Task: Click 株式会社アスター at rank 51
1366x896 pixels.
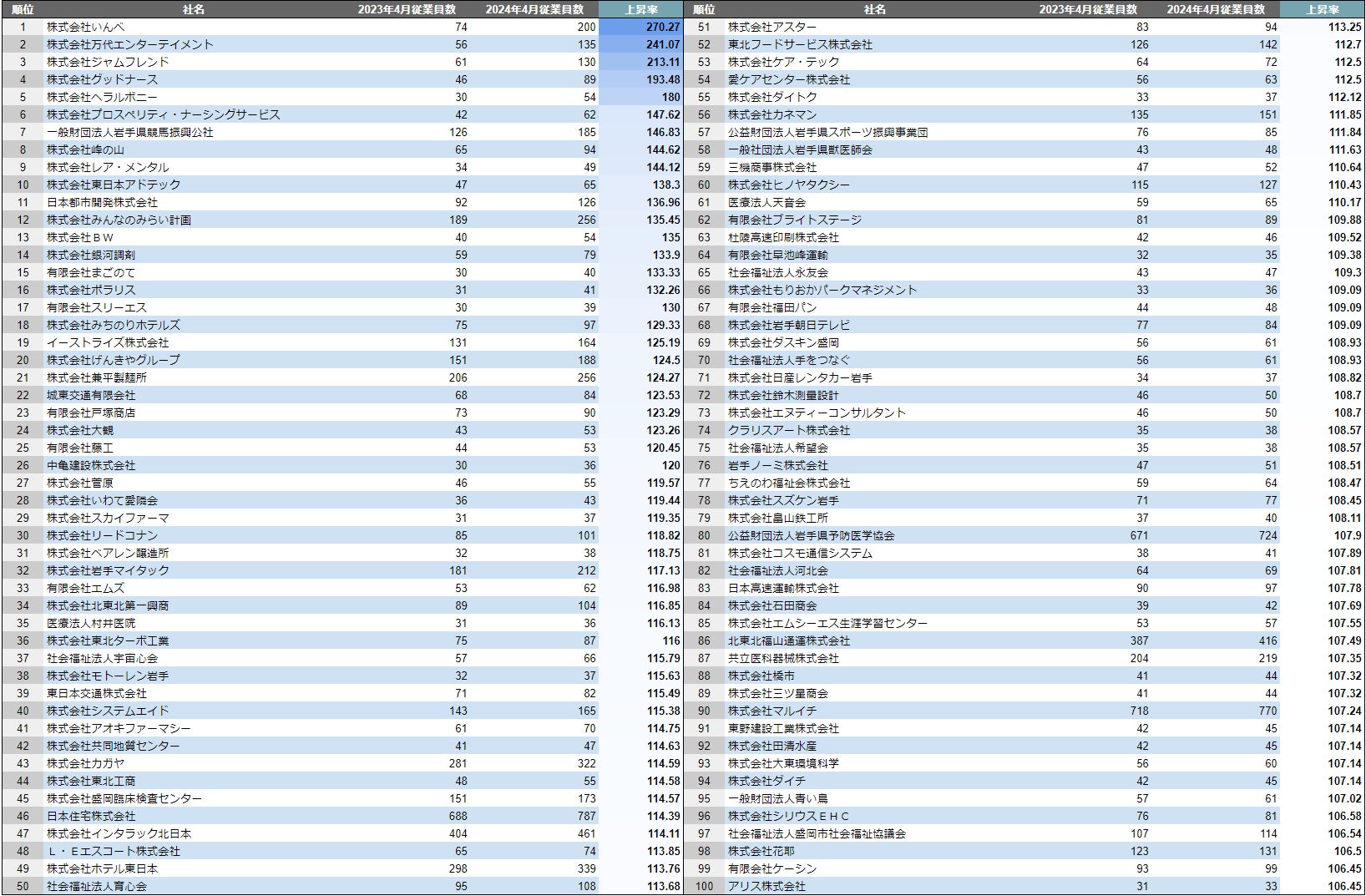Action: coord(772,27)
